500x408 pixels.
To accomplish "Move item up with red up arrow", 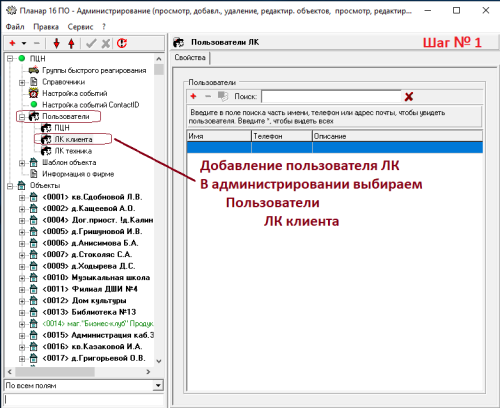I will [71, 43].
